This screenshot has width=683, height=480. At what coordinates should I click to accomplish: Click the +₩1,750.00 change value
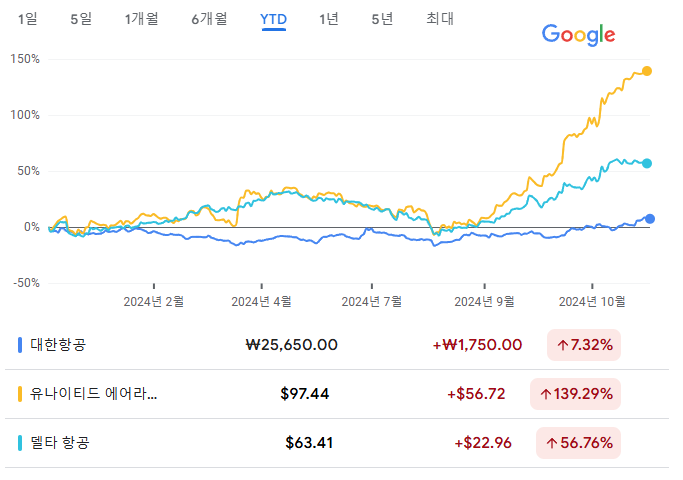click(477, 345)
